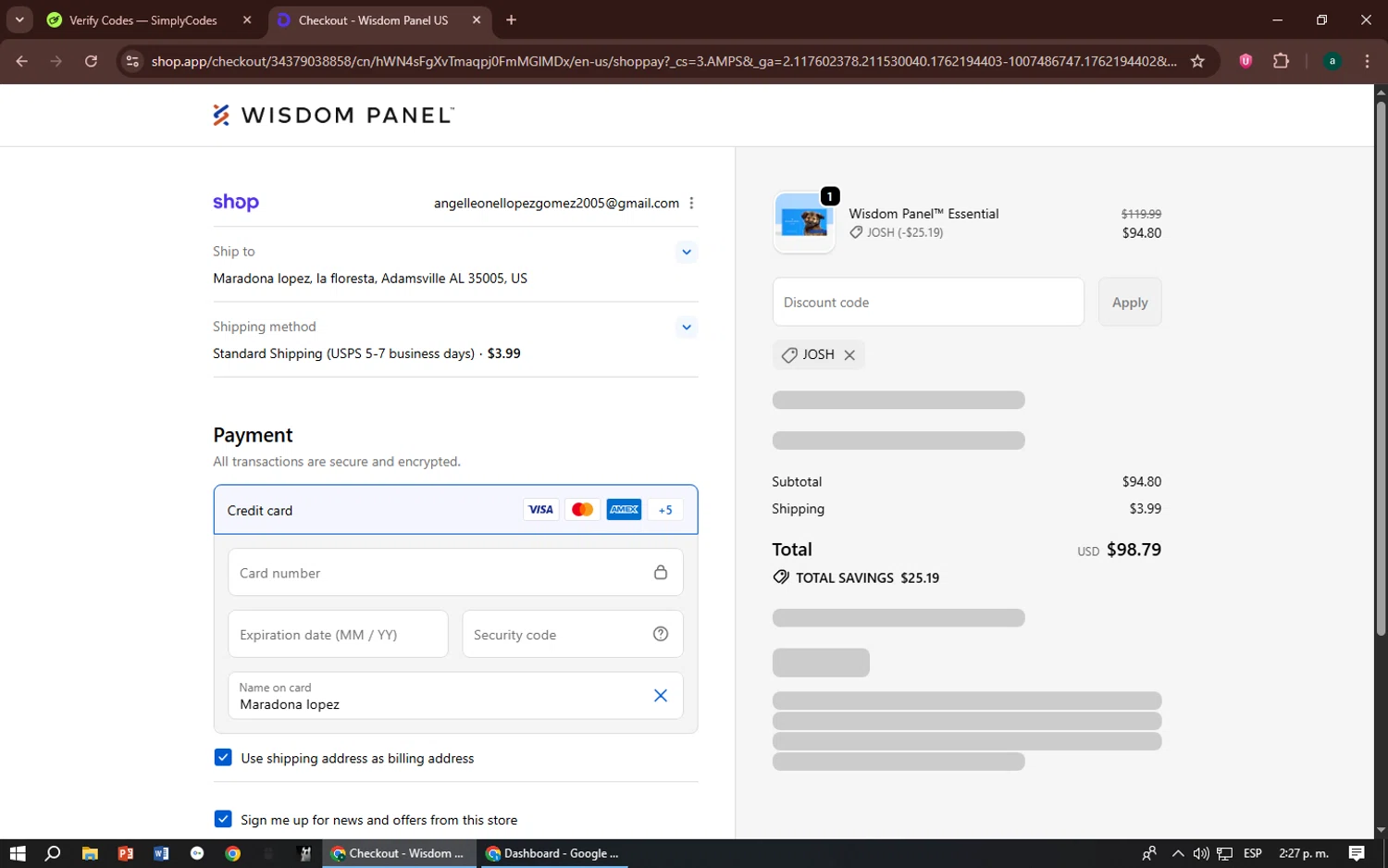Open the Chrome three-dot menu
Viewport: 1388px width, 868px height.
pos(1367,61)
